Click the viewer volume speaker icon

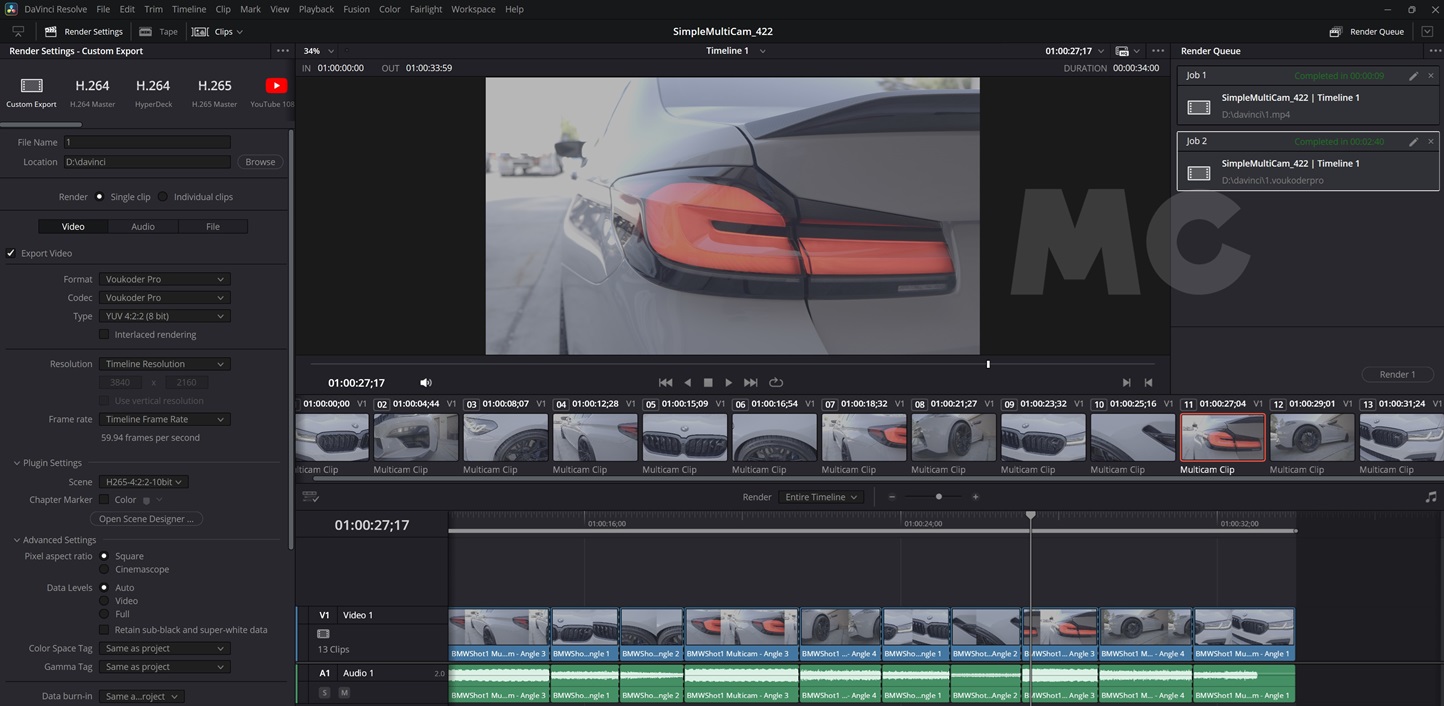[426, 383]
